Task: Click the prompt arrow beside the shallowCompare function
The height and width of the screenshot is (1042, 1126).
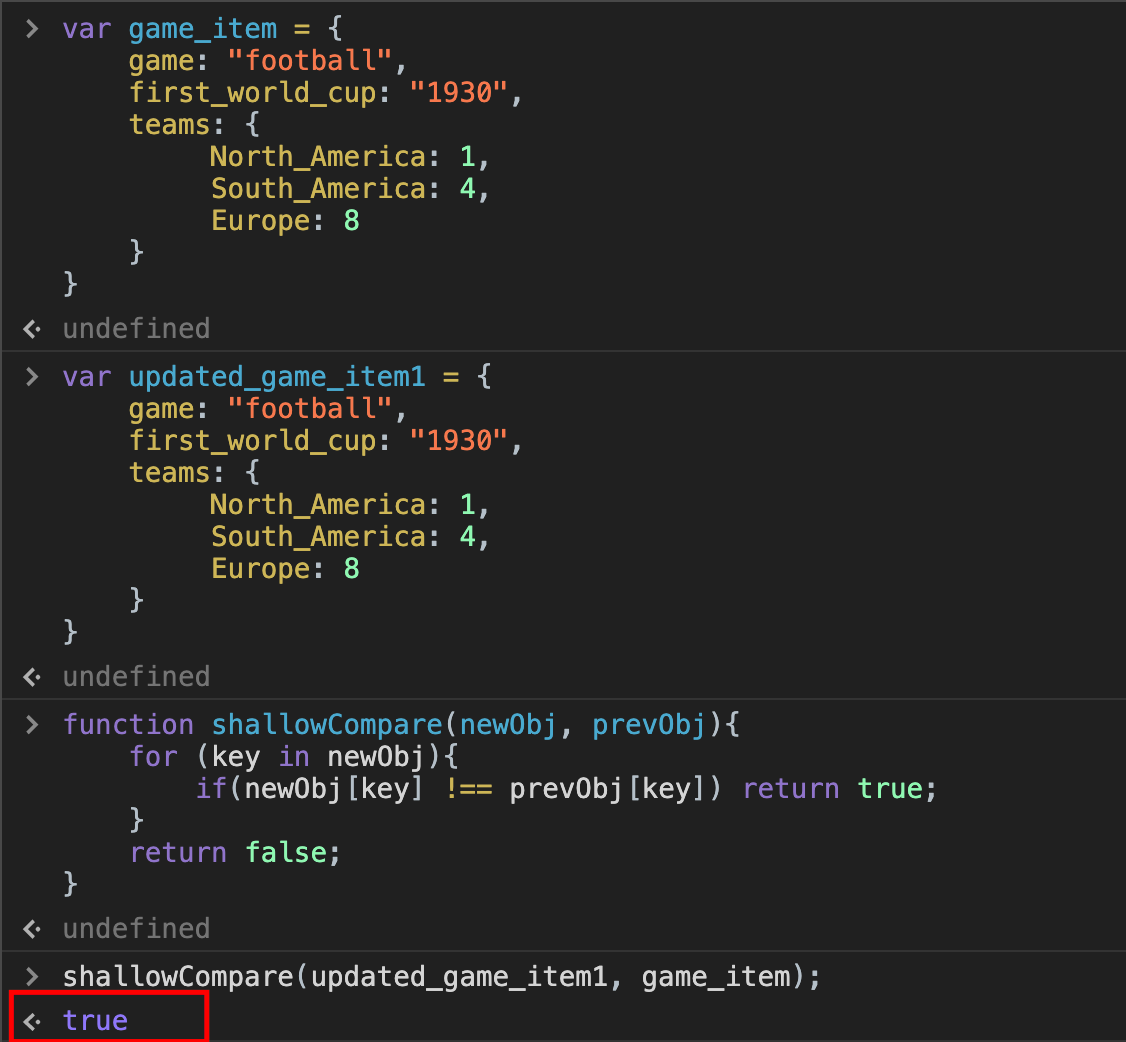Action: click(x=31, y=724)
